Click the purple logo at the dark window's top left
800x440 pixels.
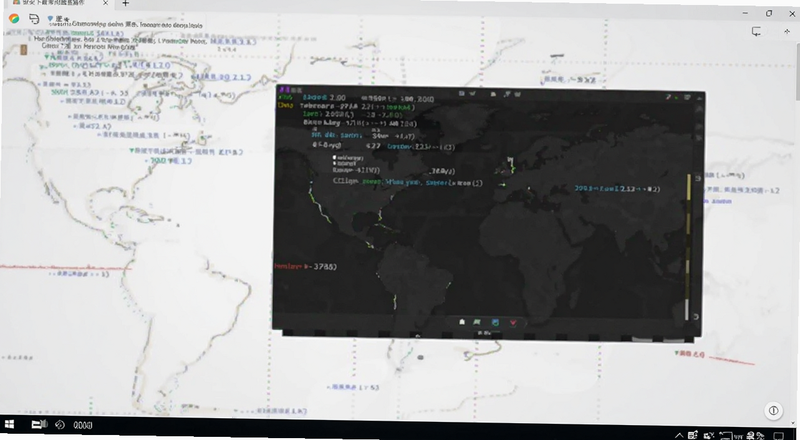(x=284, y=89)
